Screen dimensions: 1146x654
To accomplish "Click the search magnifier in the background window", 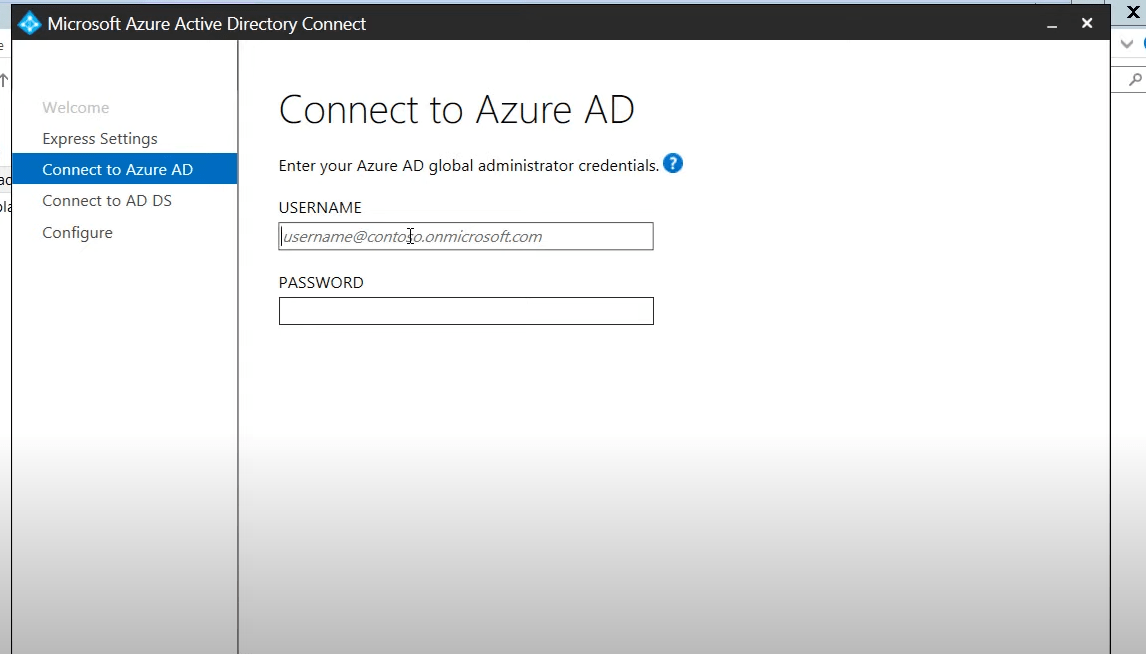I will pyautogui.click(x=1135, y=79).
